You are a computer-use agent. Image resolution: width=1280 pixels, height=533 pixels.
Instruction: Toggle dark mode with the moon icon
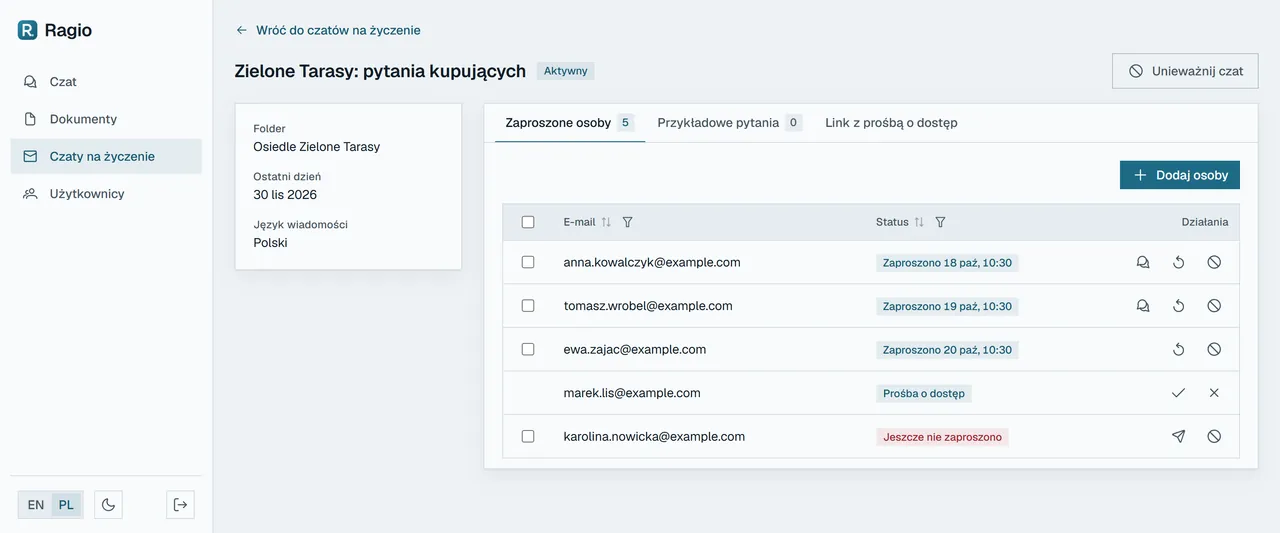pyautogui.click(x=108, y=505)
